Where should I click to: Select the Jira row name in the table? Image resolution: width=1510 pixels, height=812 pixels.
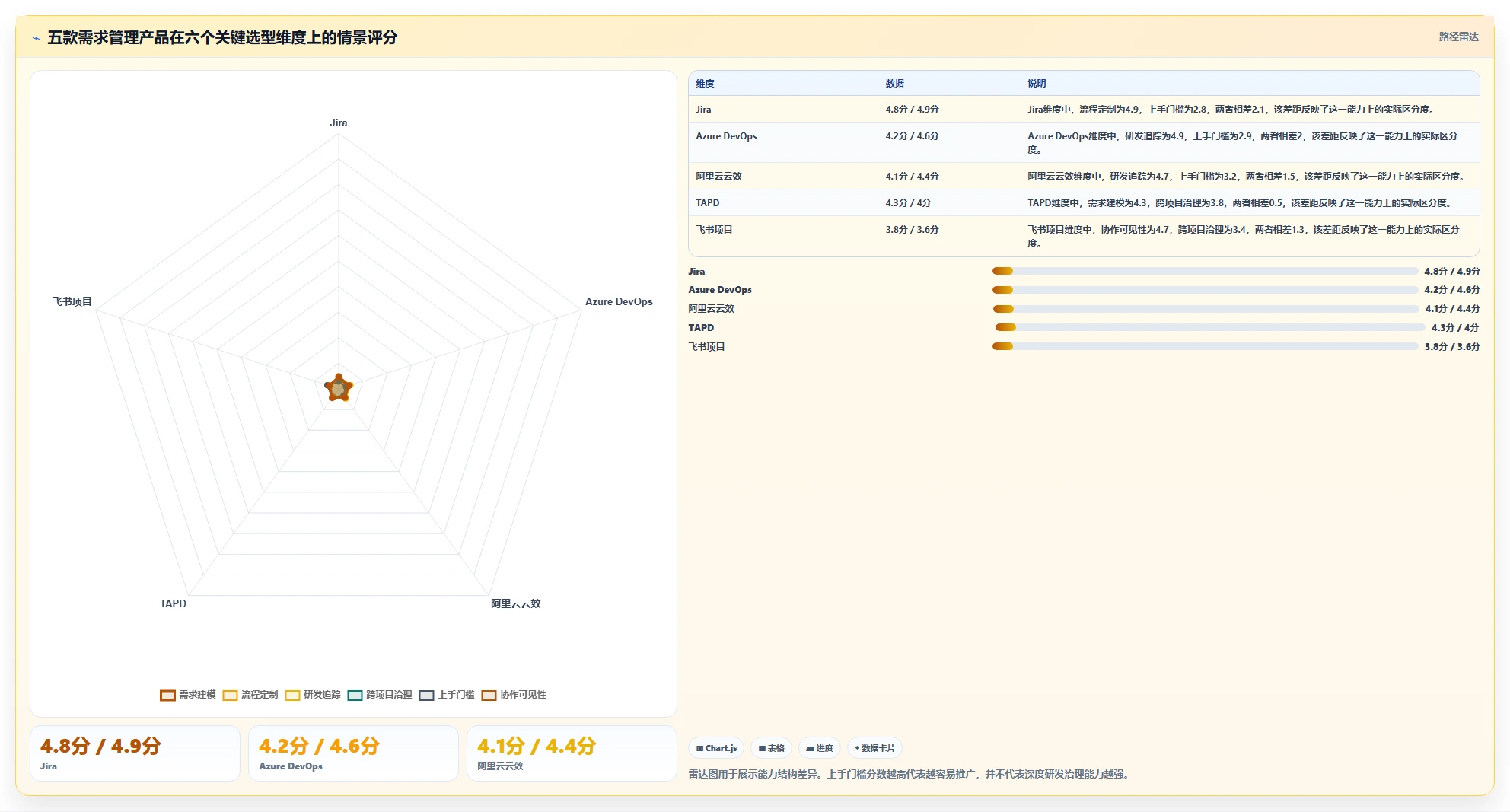tap(703, 110)
